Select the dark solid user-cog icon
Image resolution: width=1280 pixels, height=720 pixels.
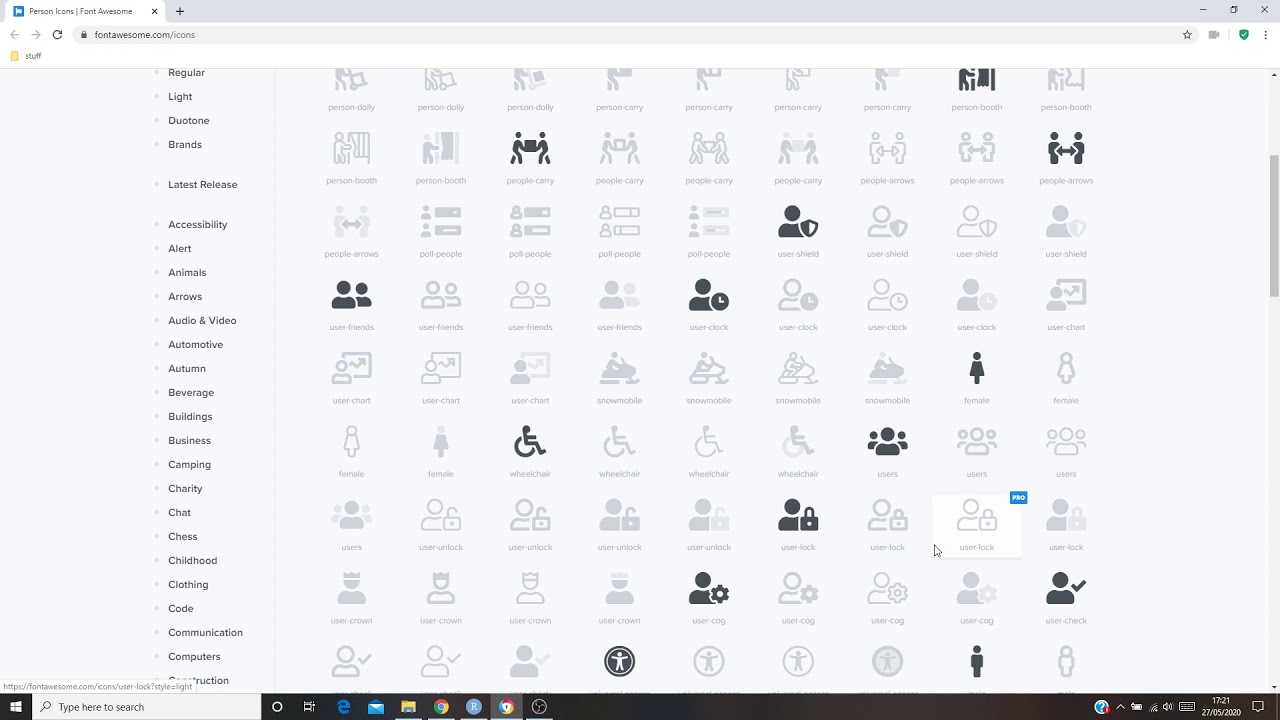[709, 589]
